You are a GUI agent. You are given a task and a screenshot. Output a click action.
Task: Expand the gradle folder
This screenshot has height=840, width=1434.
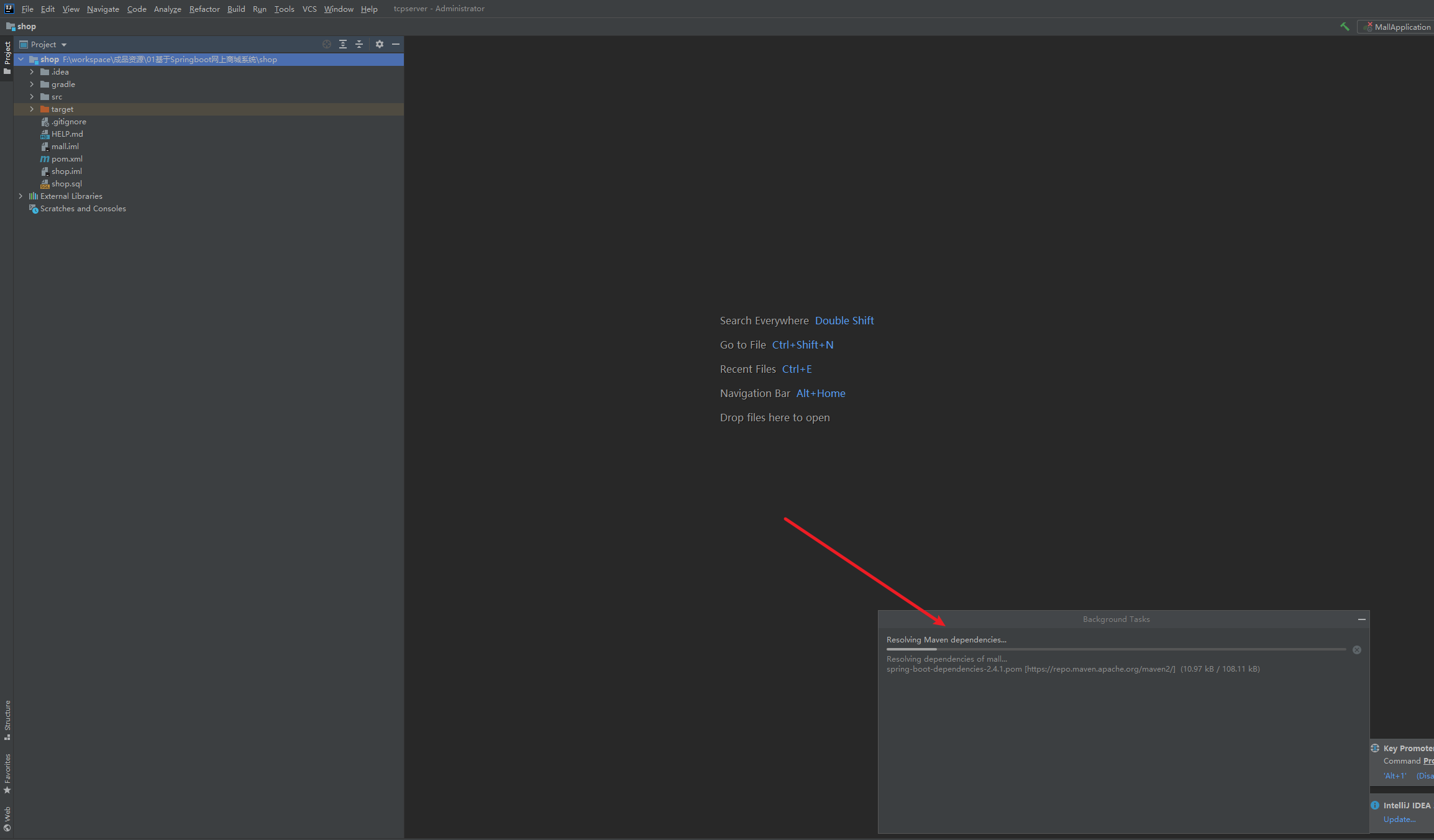coord(32,84)
